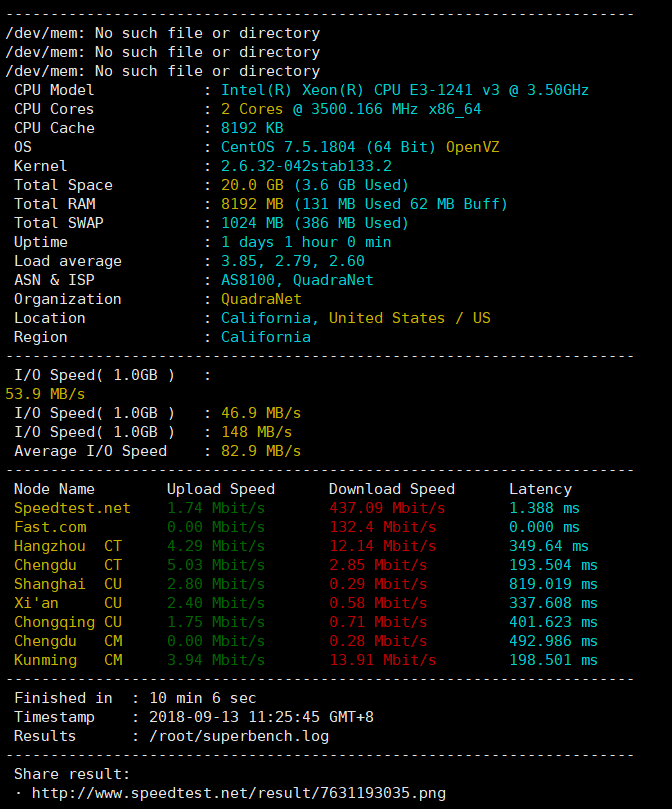This screenshot has height=809, width=672.
Task: Click the Download Speed column header
Action: tap(391, 489)
